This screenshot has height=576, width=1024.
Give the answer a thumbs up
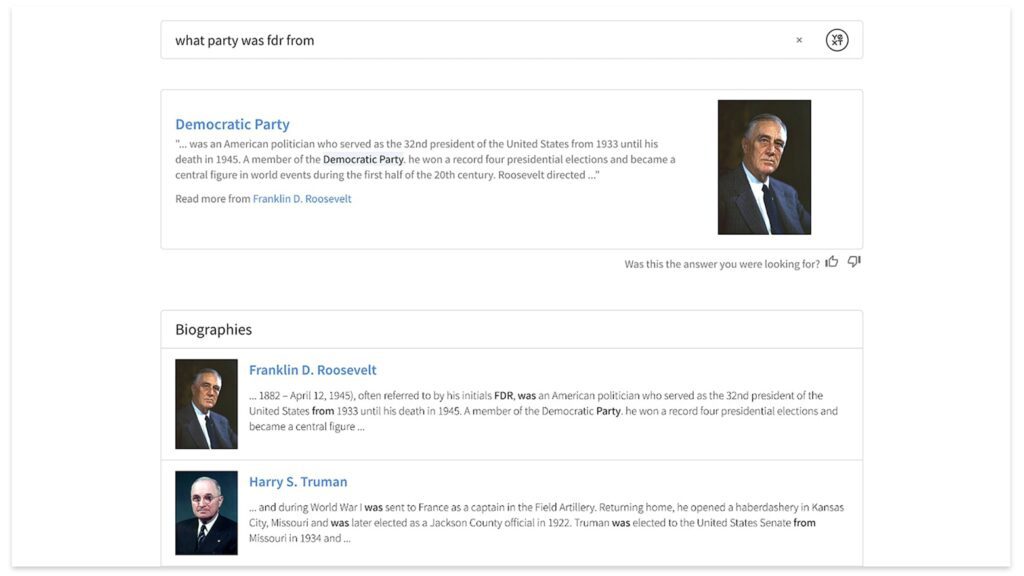coord(832,262)
